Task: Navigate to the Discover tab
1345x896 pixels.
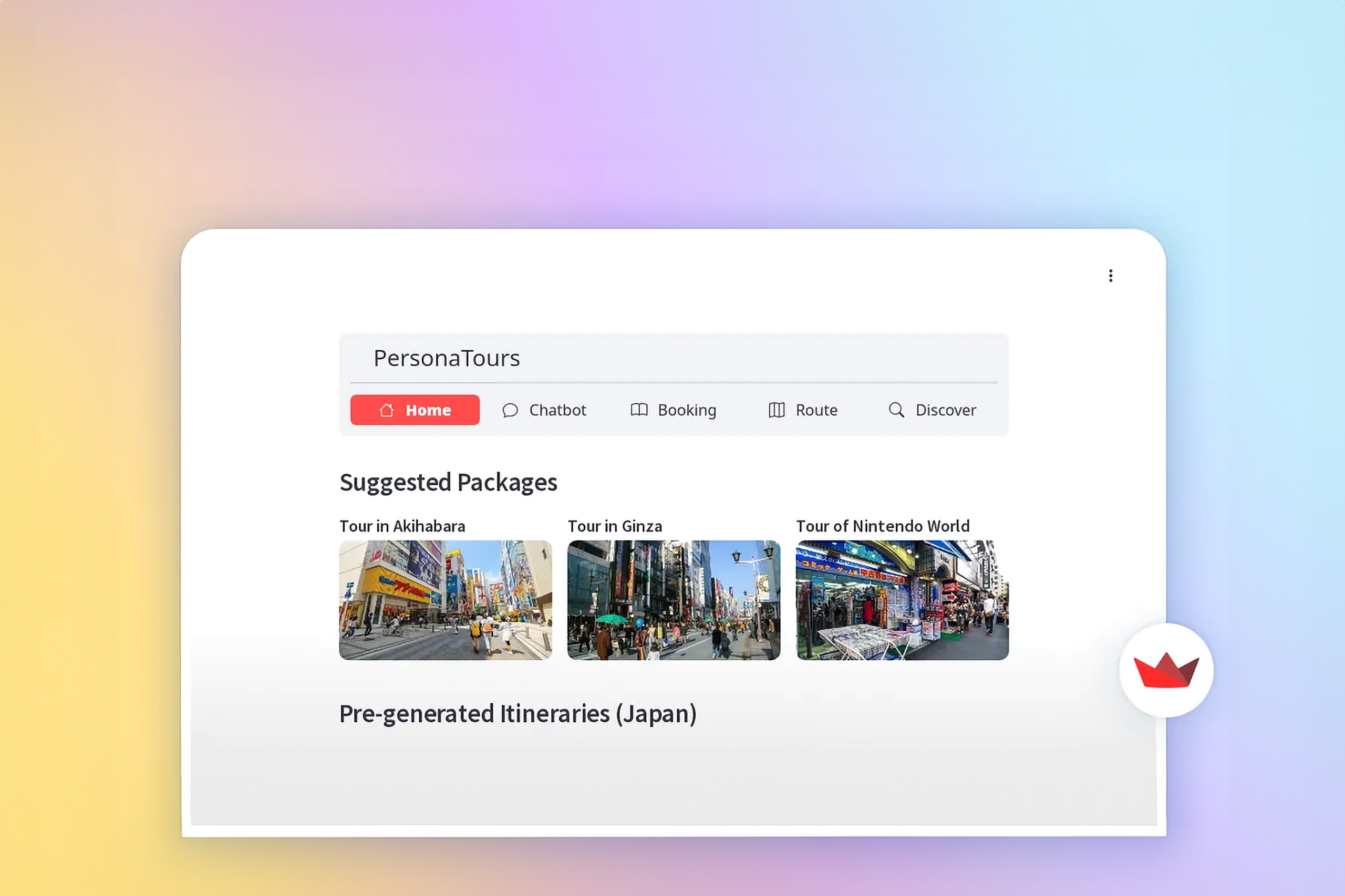Action: click(946, 410)
